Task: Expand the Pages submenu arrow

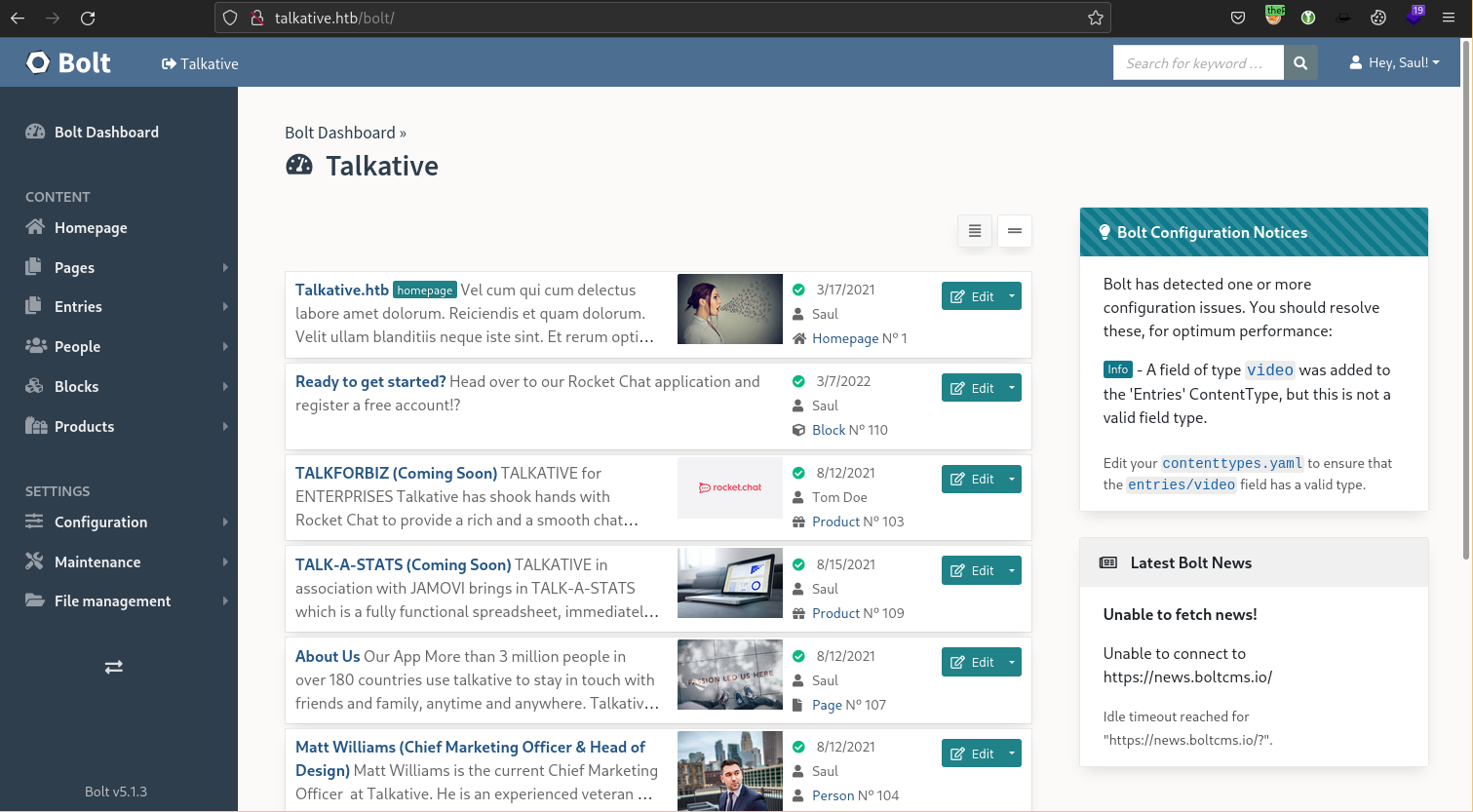Action: click(x=225, y=267)
